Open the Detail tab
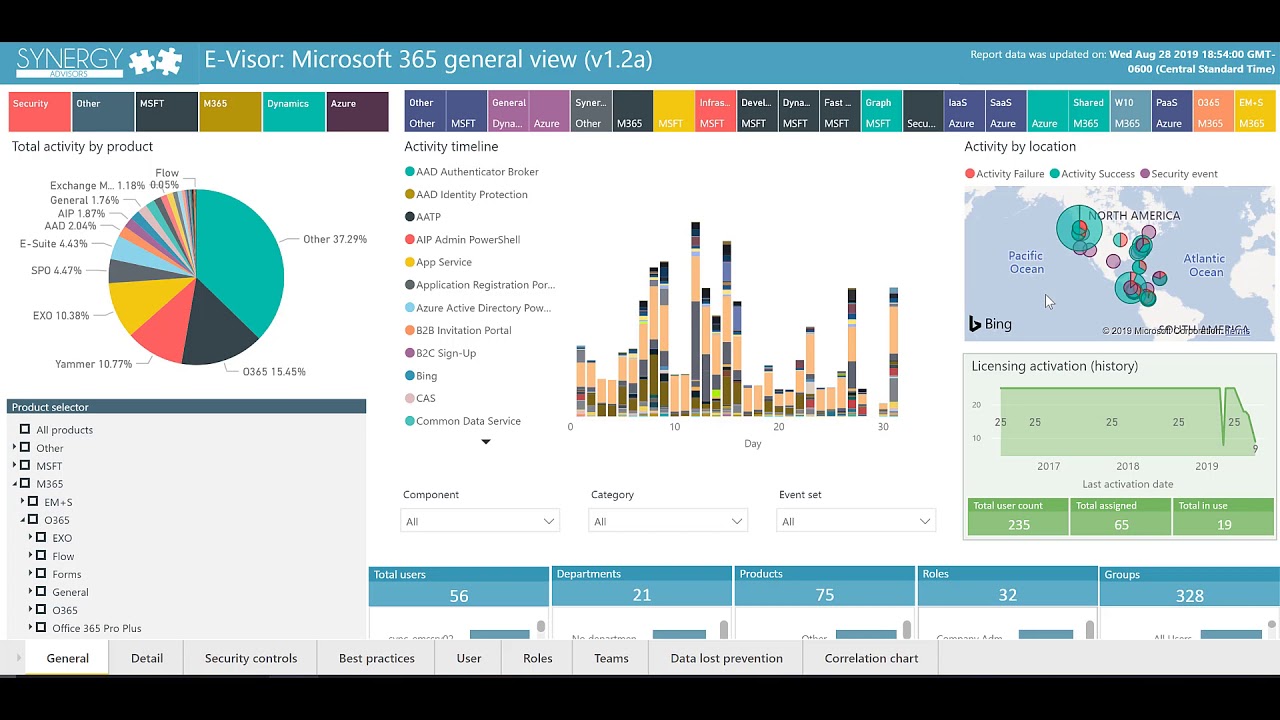 [x=147, y=658]
